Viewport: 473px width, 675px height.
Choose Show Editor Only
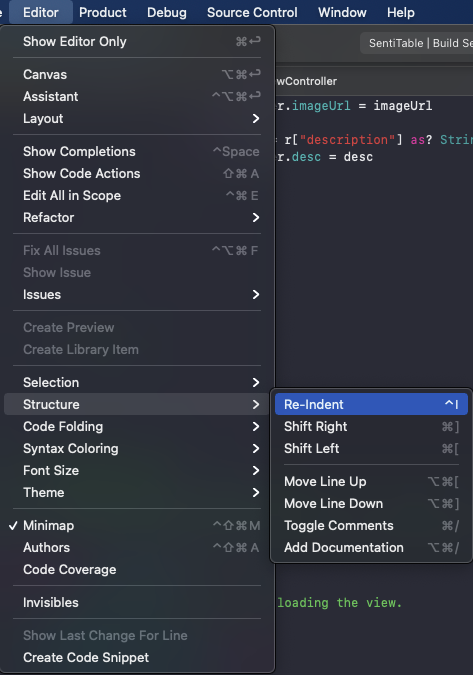click(139, 42)
